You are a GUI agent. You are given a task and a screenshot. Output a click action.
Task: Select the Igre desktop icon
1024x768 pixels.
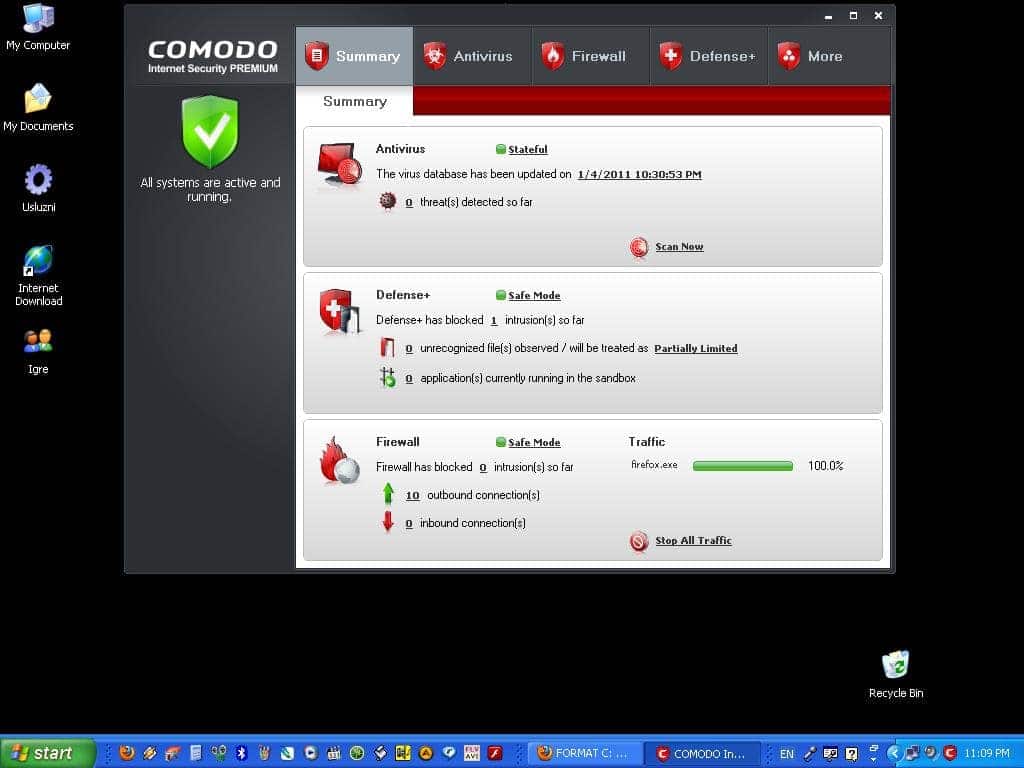click(38, 351)
